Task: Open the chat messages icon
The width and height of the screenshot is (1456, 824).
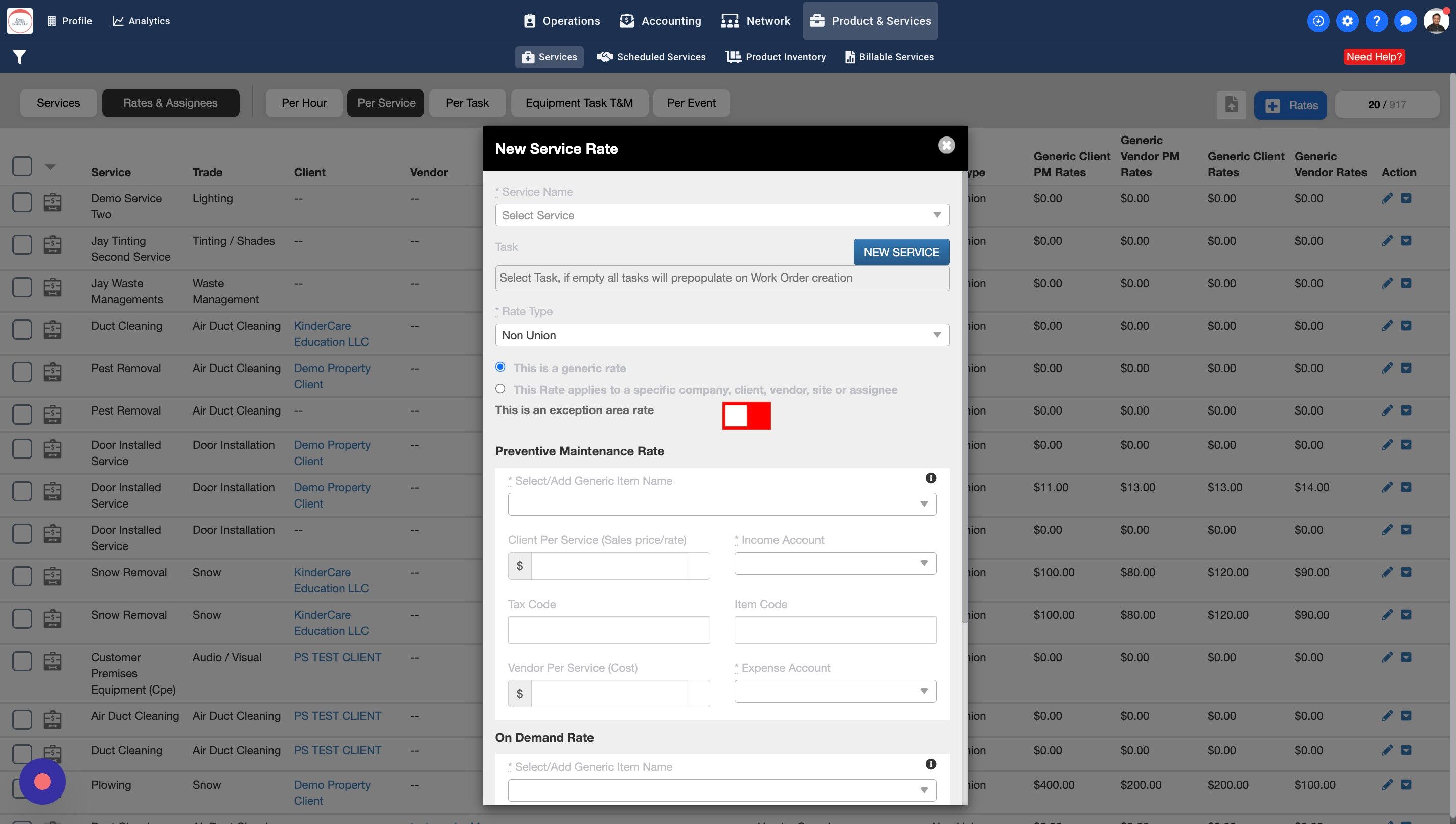Action: (1405, 21)
